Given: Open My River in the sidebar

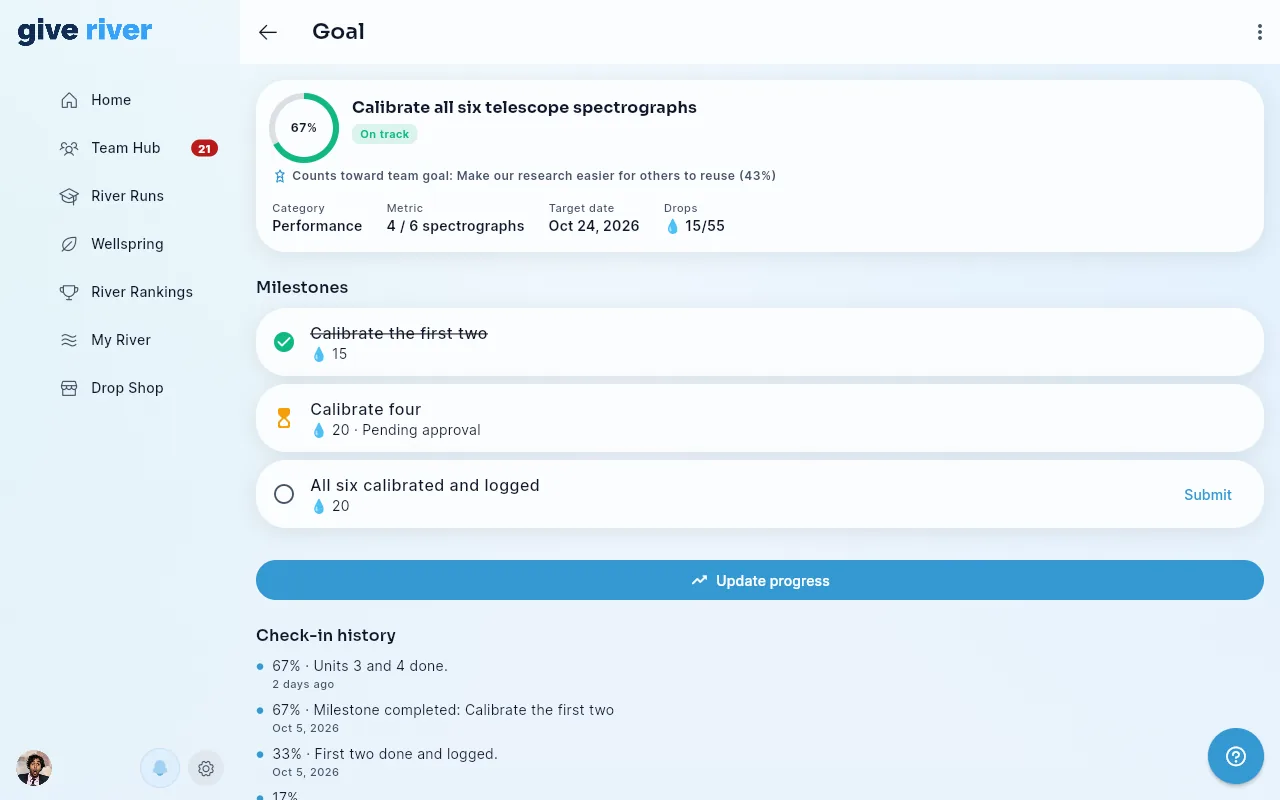Looking at the screenshot, I should click(x=120, y=340).
